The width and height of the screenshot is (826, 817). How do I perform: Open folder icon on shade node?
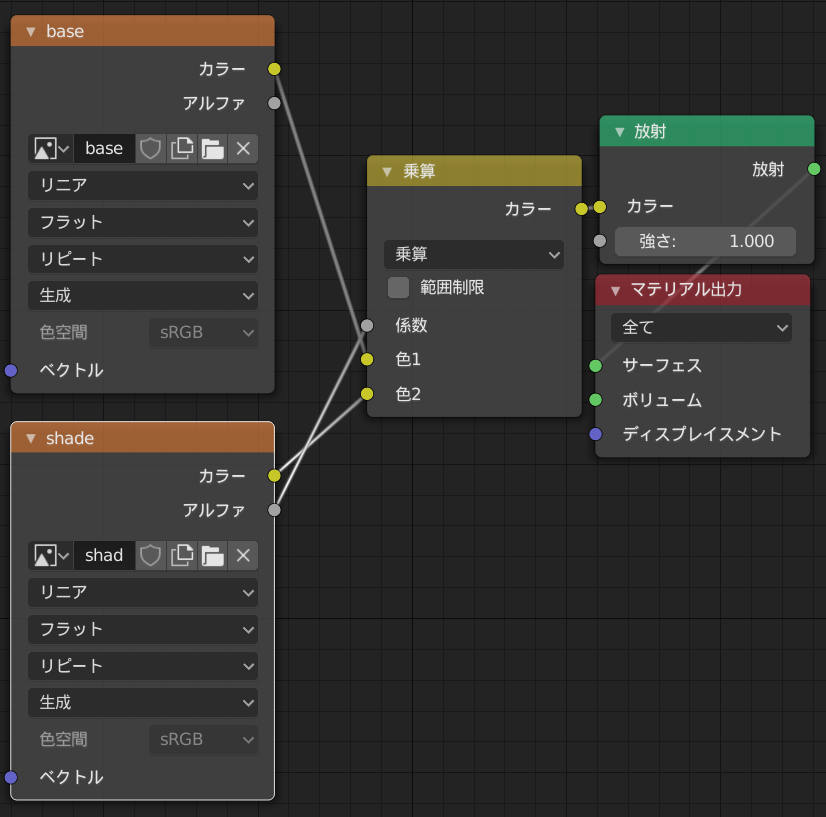coord(212,555)
